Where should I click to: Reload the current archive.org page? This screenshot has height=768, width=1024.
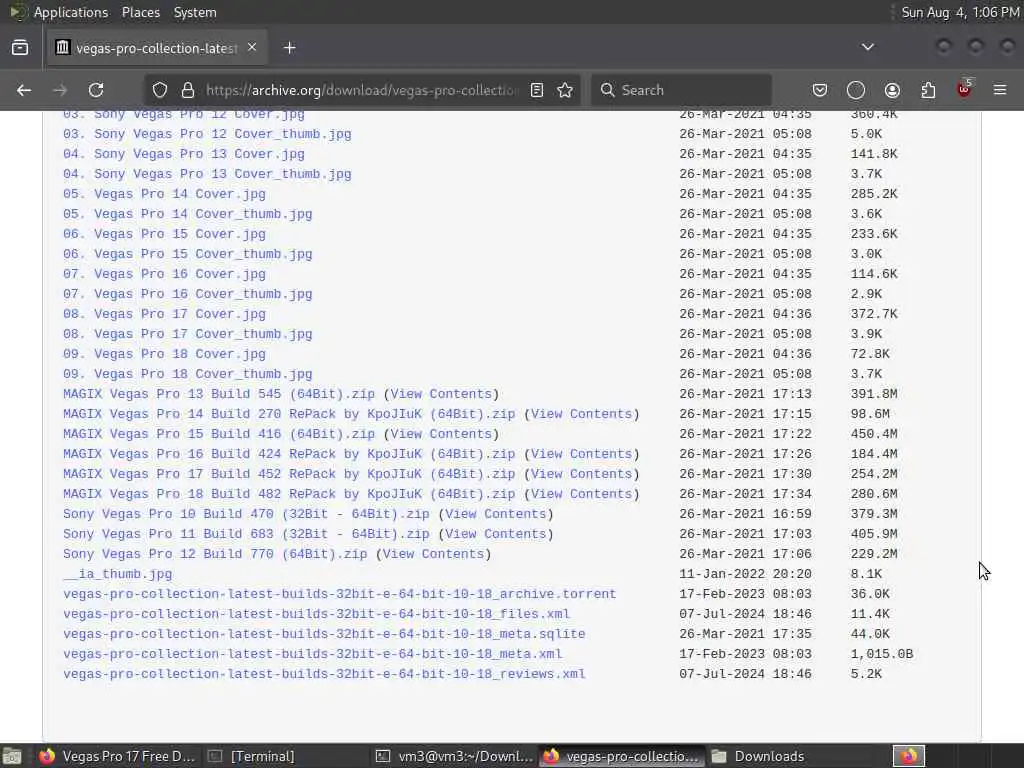[96, 90]
